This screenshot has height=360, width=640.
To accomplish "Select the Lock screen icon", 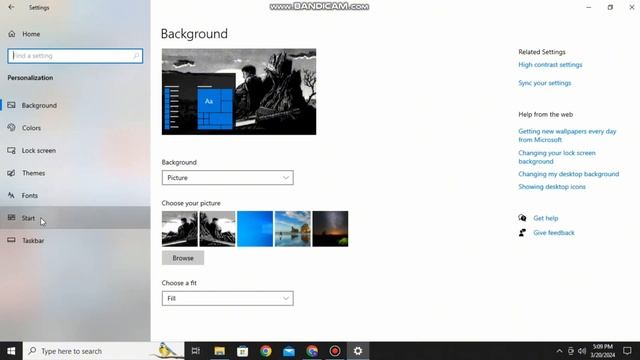I will point(11,150).
